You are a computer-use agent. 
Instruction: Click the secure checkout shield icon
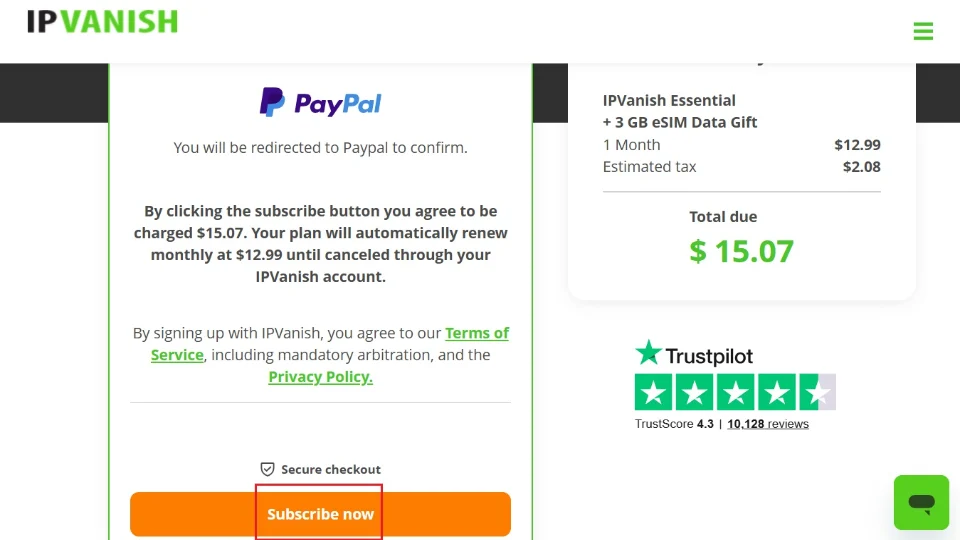[267, 469]
